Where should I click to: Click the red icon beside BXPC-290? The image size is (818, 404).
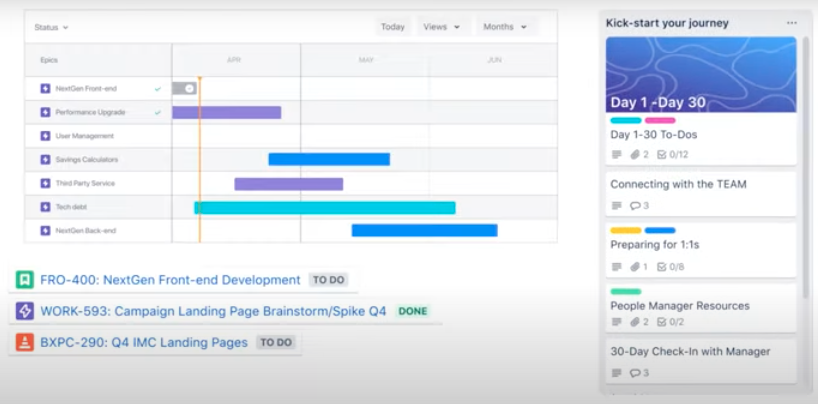click(25, 342)
